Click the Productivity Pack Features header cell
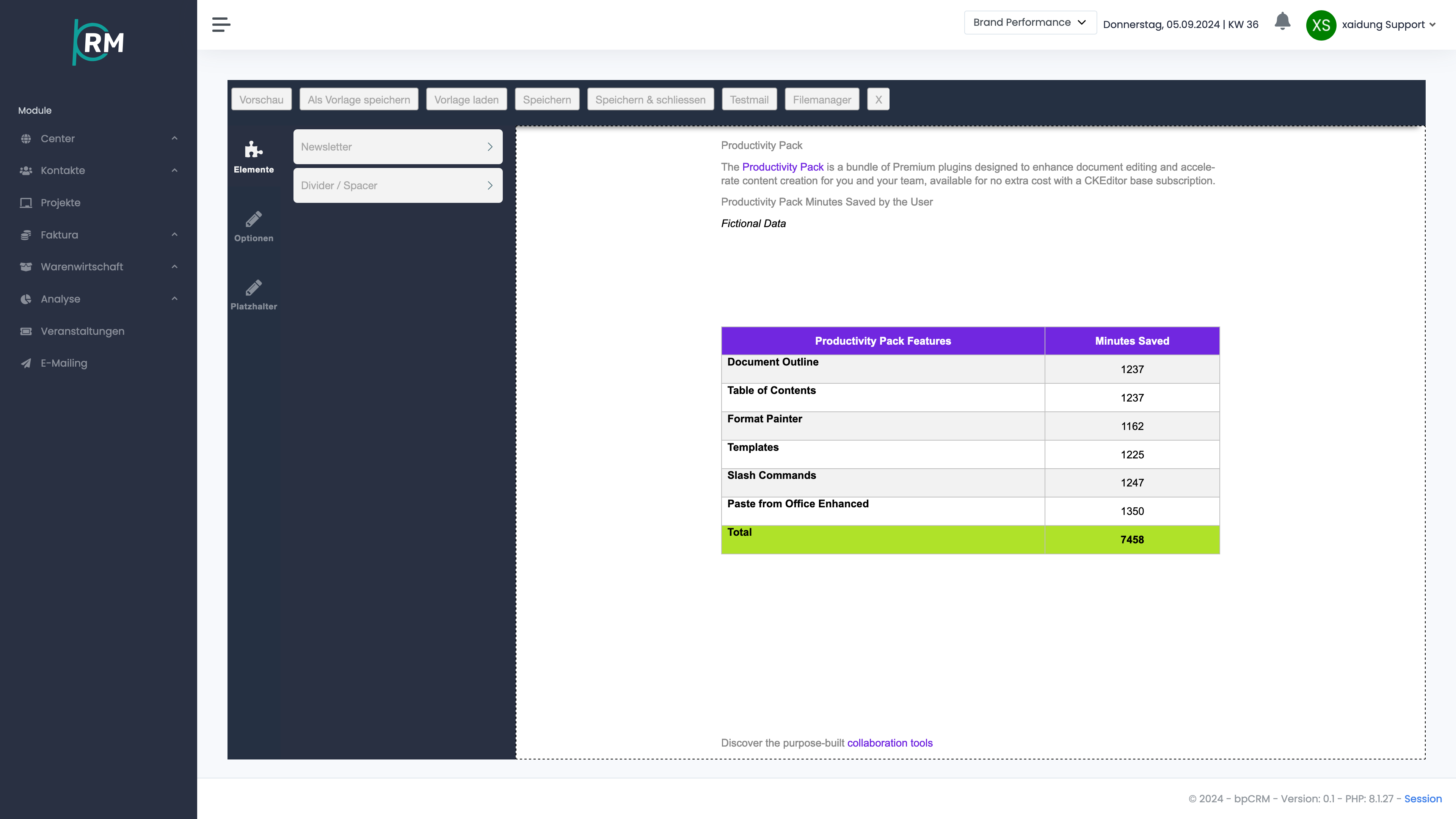The width and height of the screenshot is (1456, 819). (x=883, y=341)
